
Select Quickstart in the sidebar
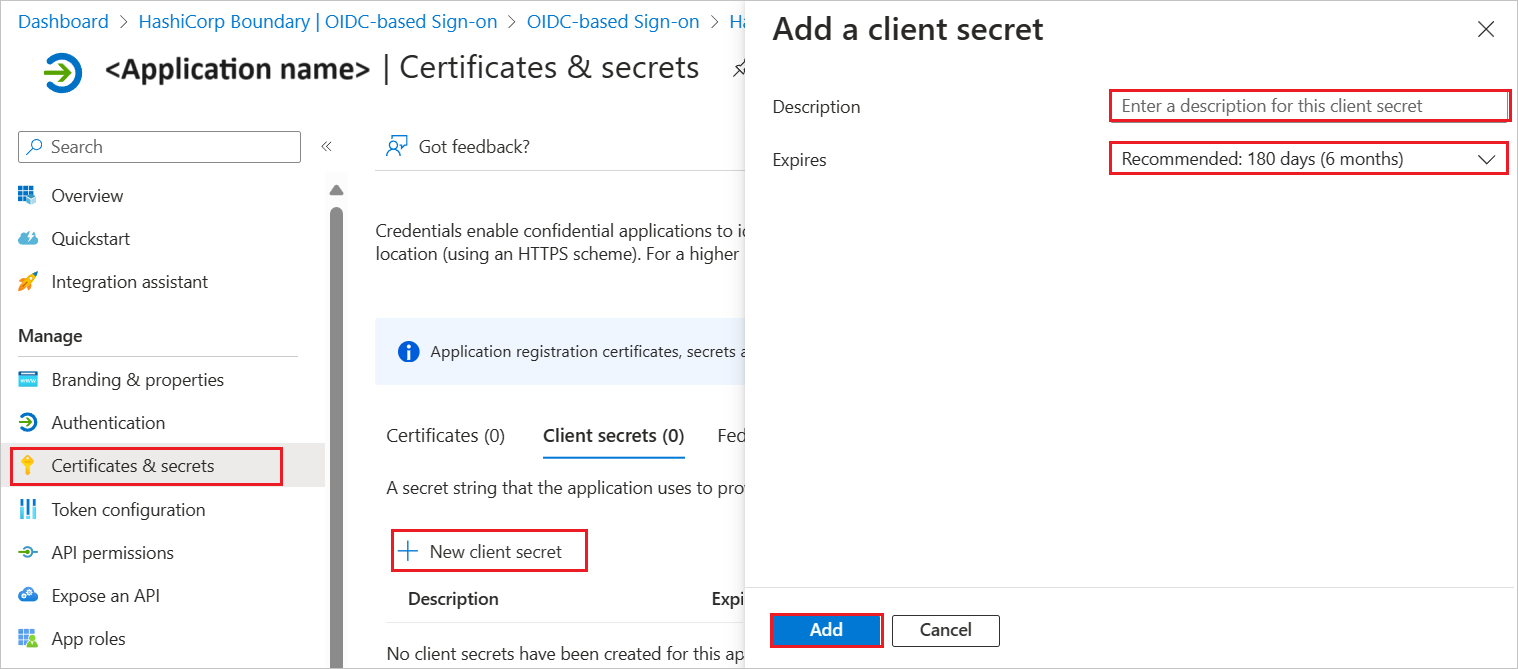tap(90, 238)
